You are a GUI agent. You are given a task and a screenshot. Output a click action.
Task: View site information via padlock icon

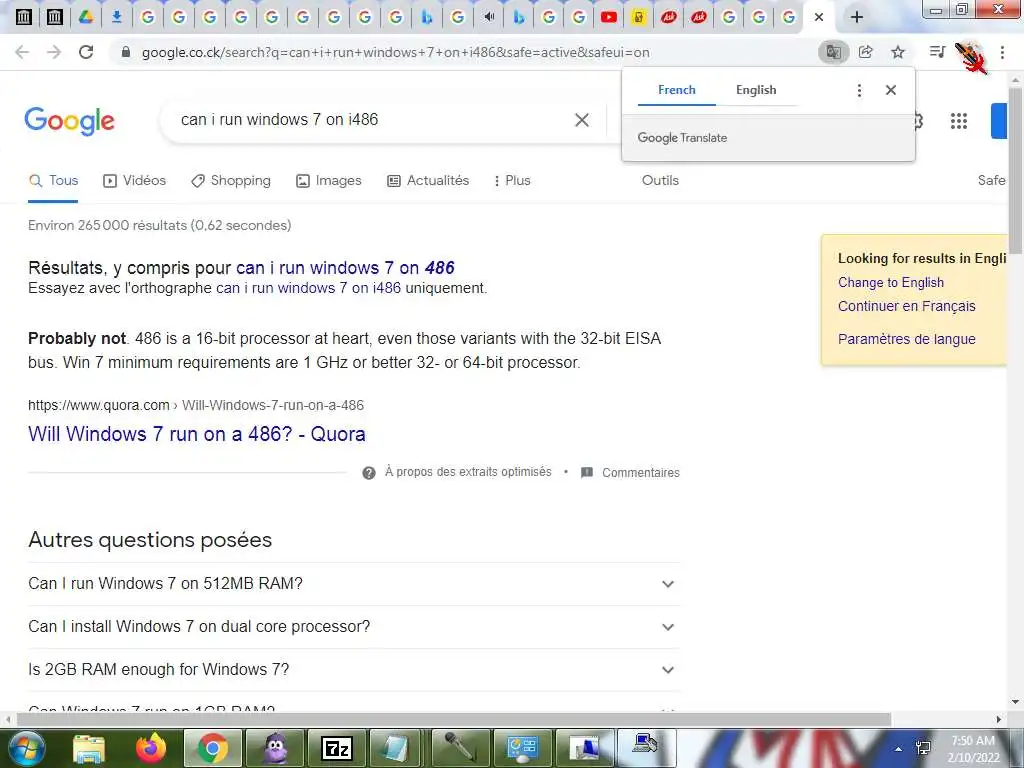pos(126,52)
